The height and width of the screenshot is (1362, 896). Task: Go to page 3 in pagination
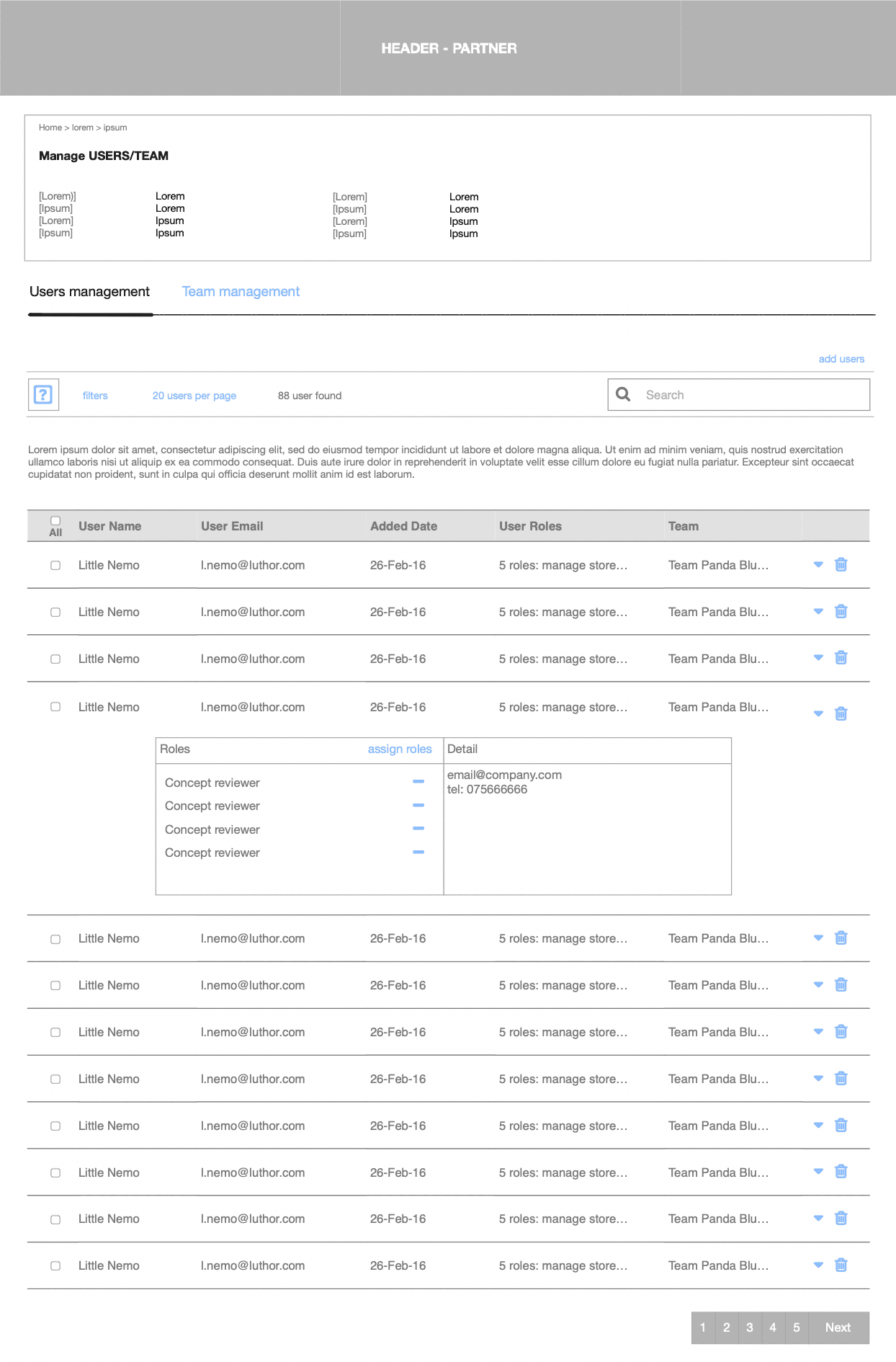[750, 1327]
